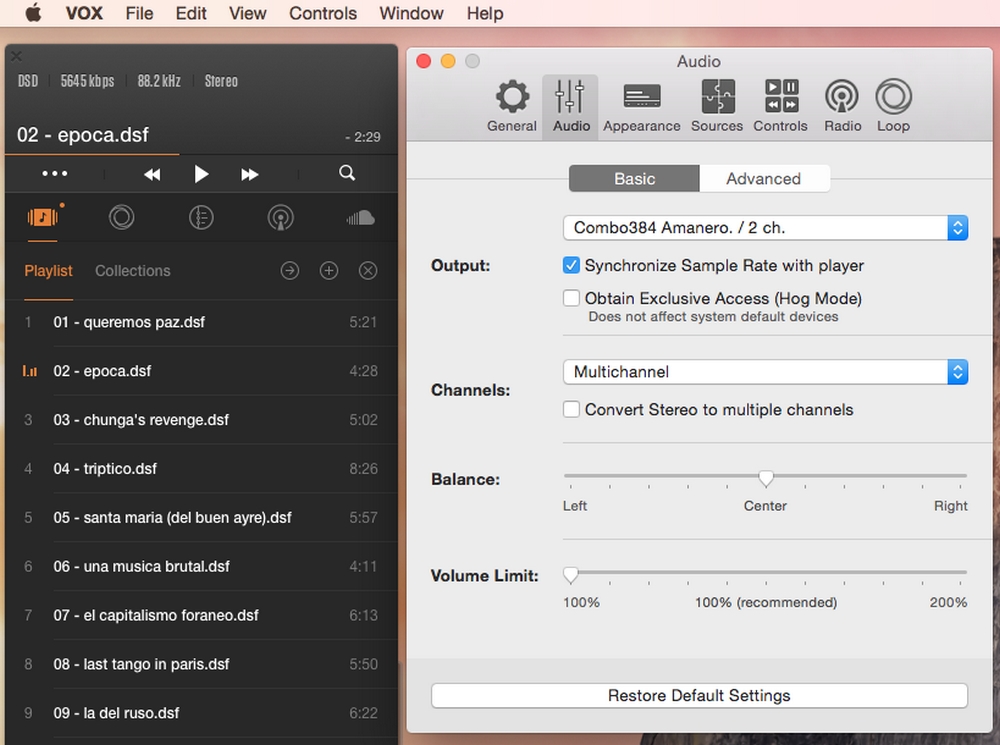Switch to the SoundCloud source icon
The image size is (1000, 745).
360,218
